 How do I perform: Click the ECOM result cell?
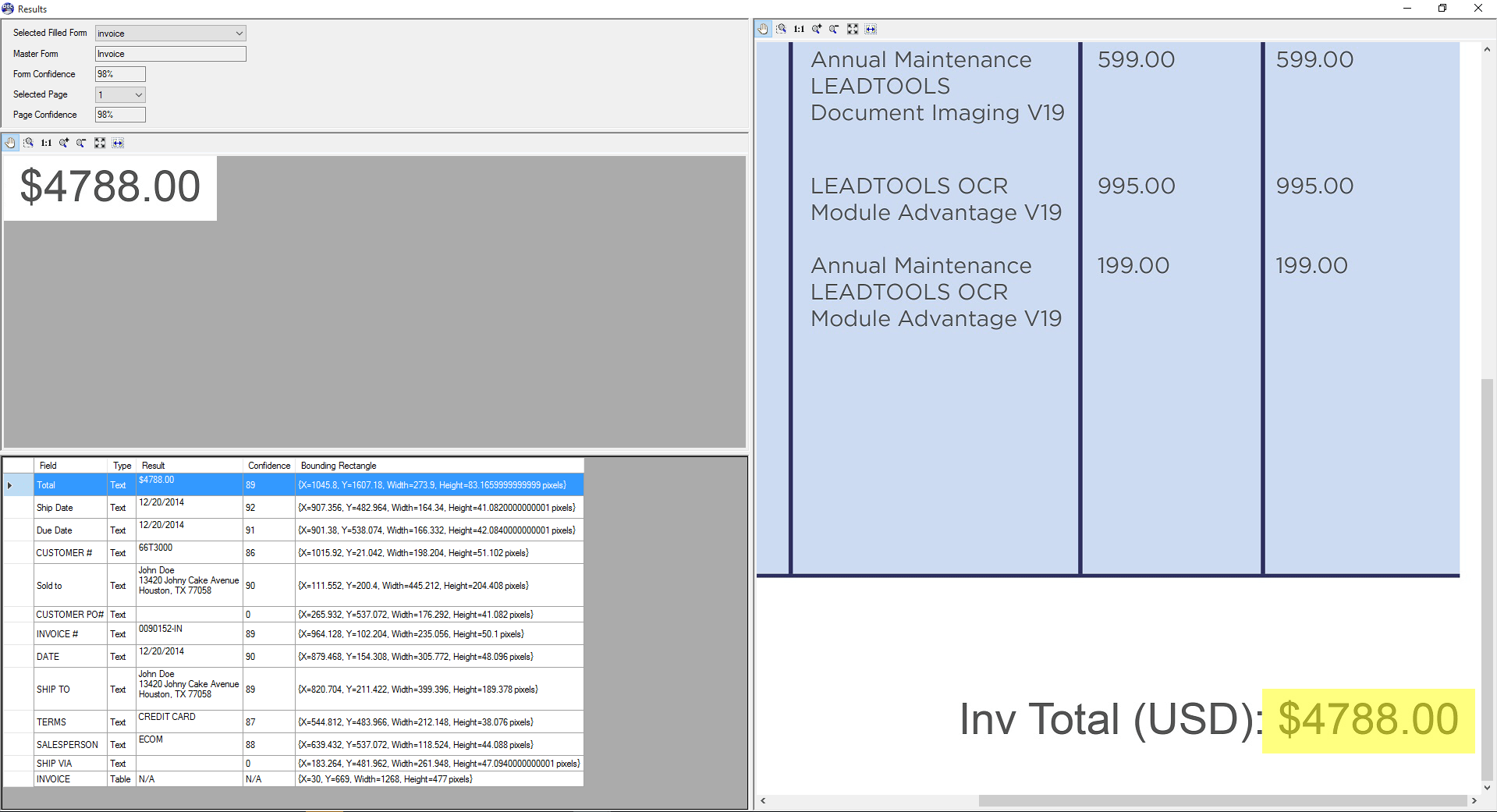pos(190,745)
